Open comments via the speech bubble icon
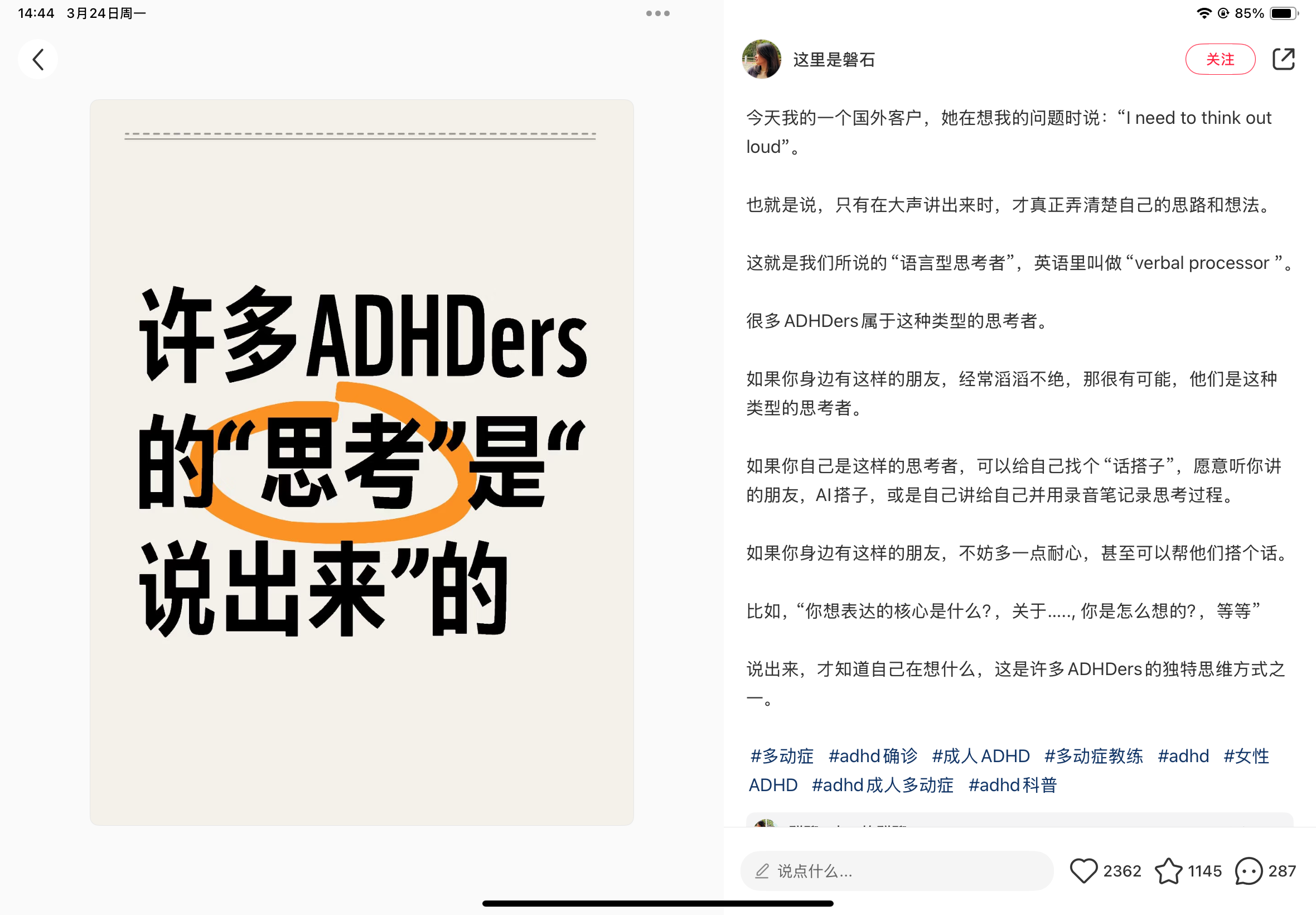Image resolution: width=1316 pixels, height=915 pixels. click(x=1249, y=871)
